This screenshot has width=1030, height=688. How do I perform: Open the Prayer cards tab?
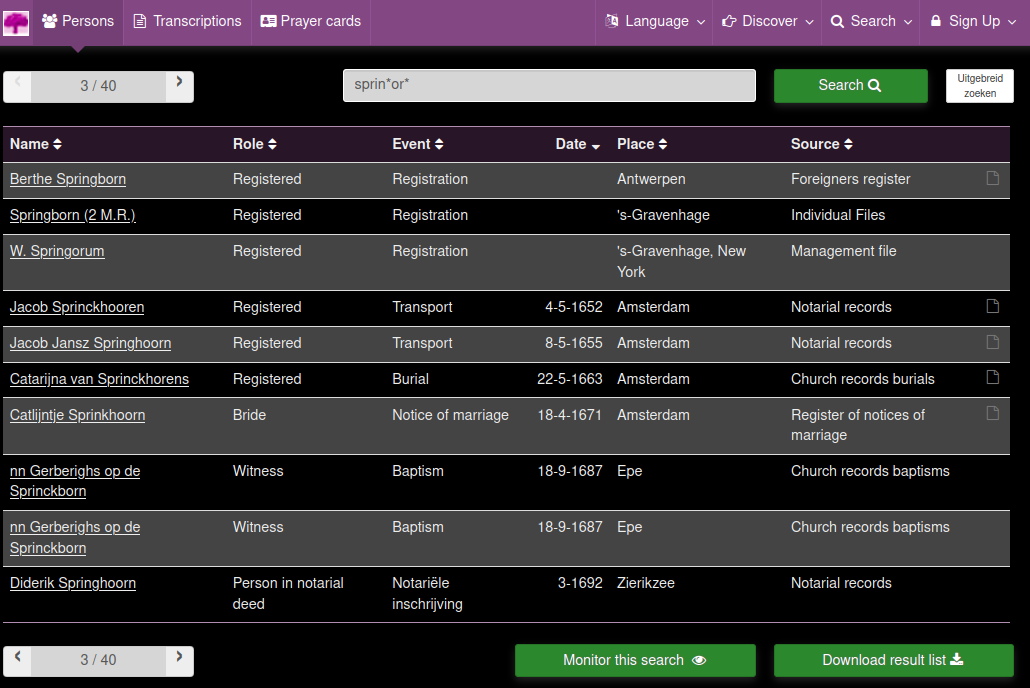(310, 21)
